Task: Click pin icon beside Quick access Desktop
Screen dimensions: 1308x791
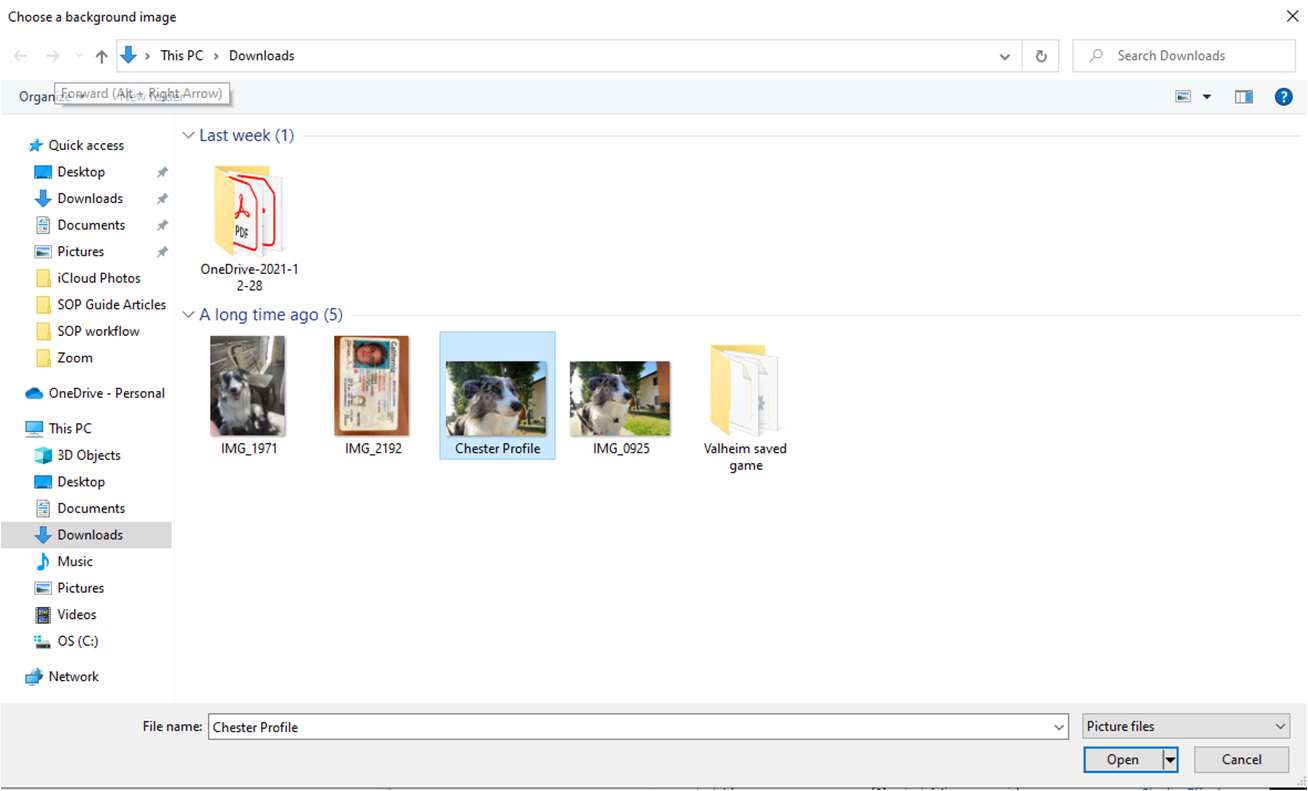Action: [162, 172]
